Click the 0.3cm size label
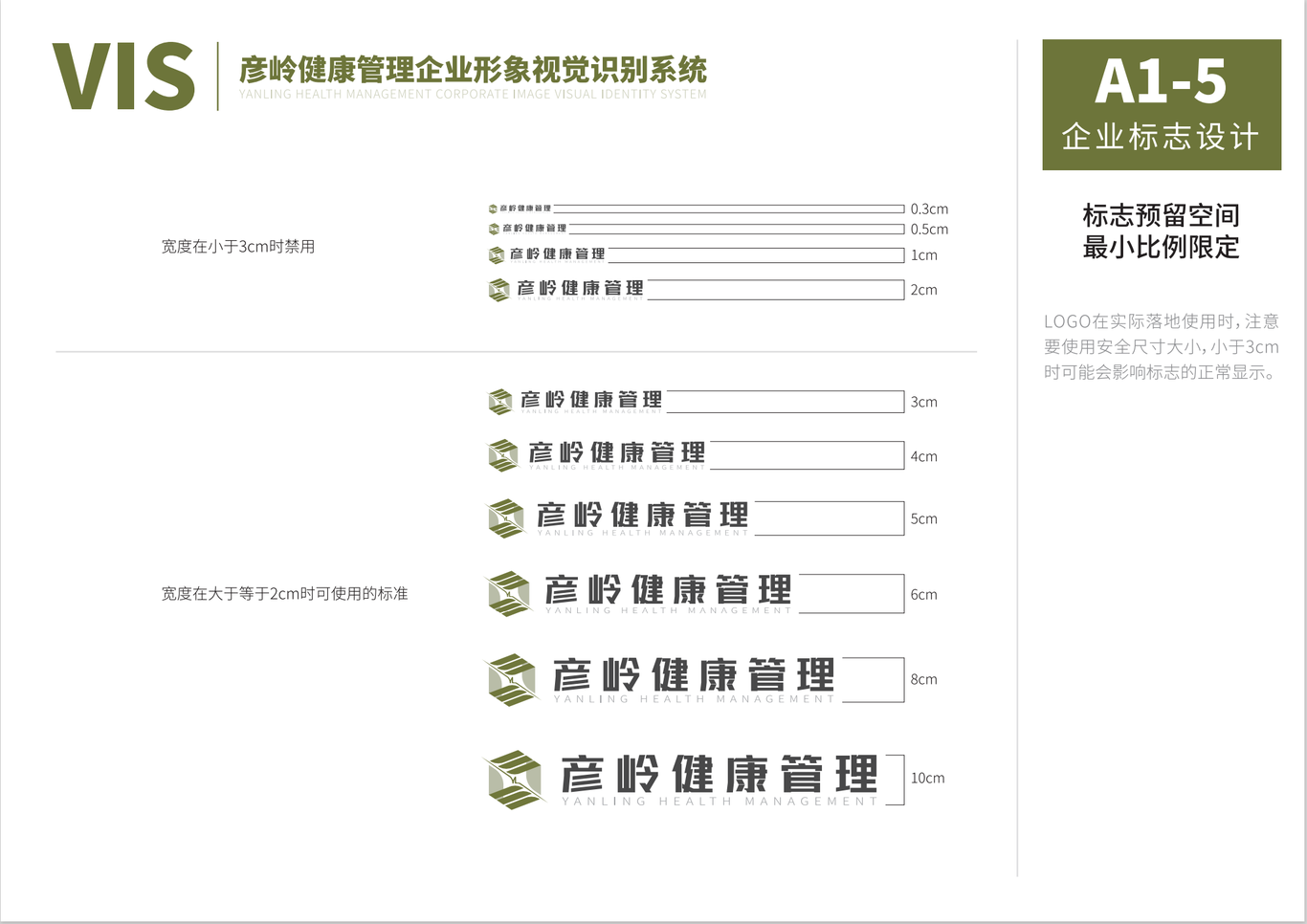The image size is (1307, 924). point(929,209)
